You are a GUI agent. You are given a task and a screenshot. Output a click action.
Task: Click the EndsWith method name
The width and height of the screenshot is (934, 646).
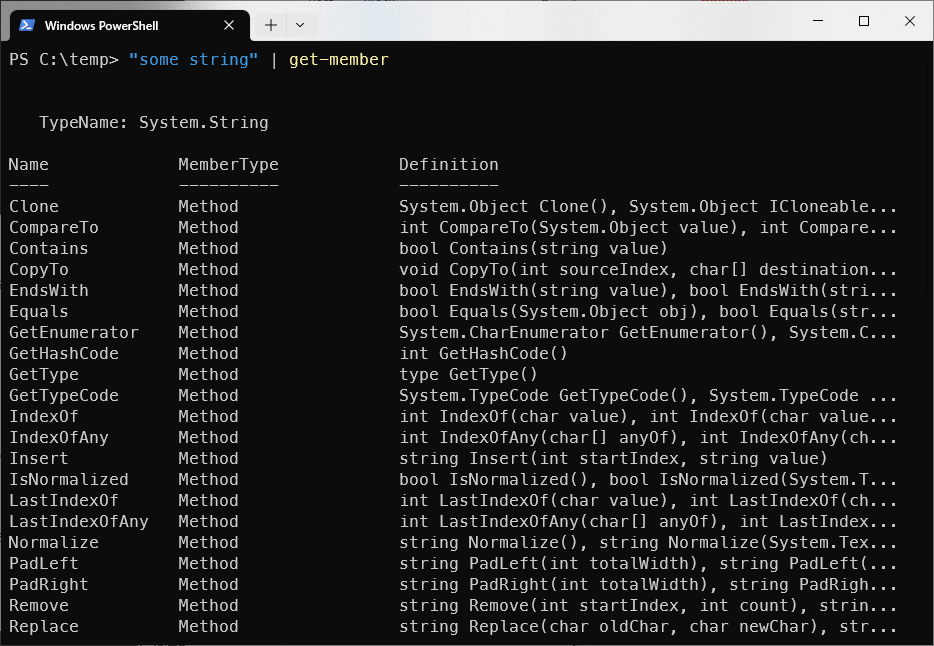click(x=49, y=291)
